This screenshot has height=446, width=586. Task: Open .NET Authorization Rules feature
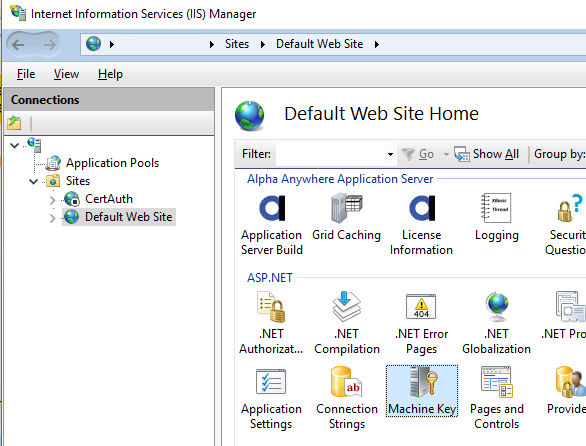pos(271,323)
